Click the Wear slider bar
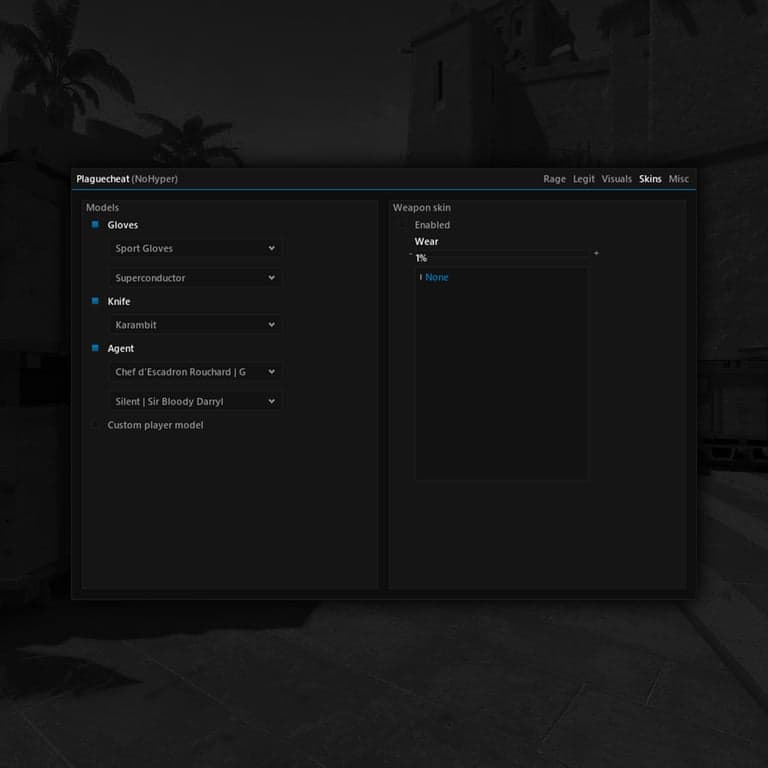768x768 pixels. pos(503,254)
